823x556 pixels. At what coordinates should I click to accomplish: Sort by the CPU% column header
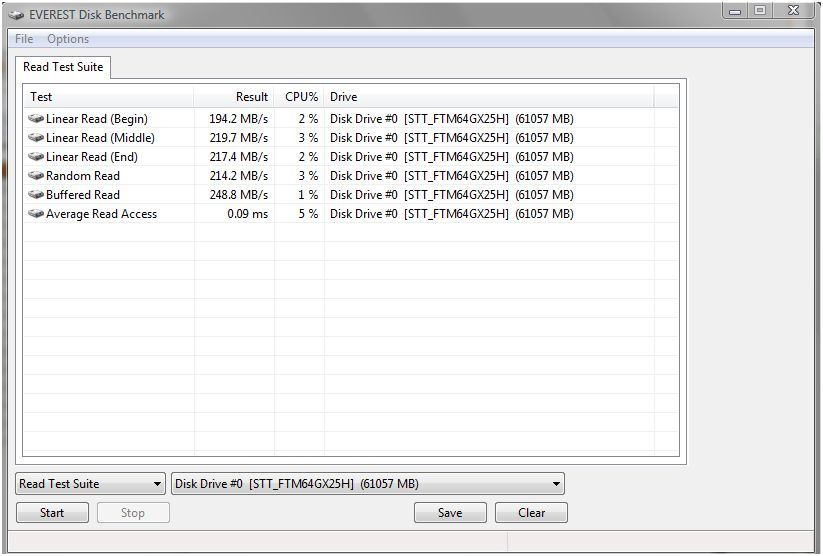point(299,97)
